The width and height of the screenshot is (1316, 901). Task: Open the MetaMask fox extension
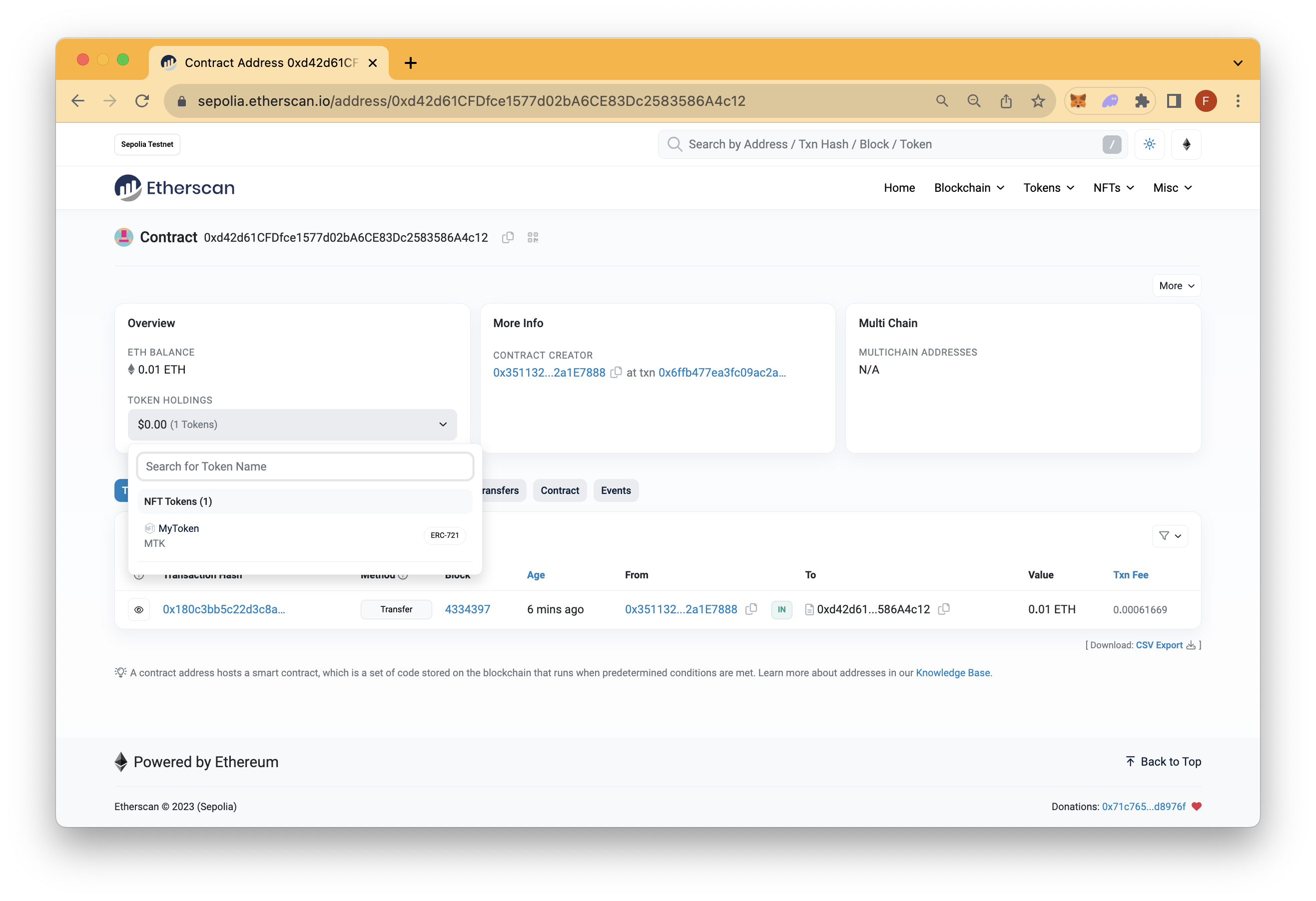[x=1078, y=101]
